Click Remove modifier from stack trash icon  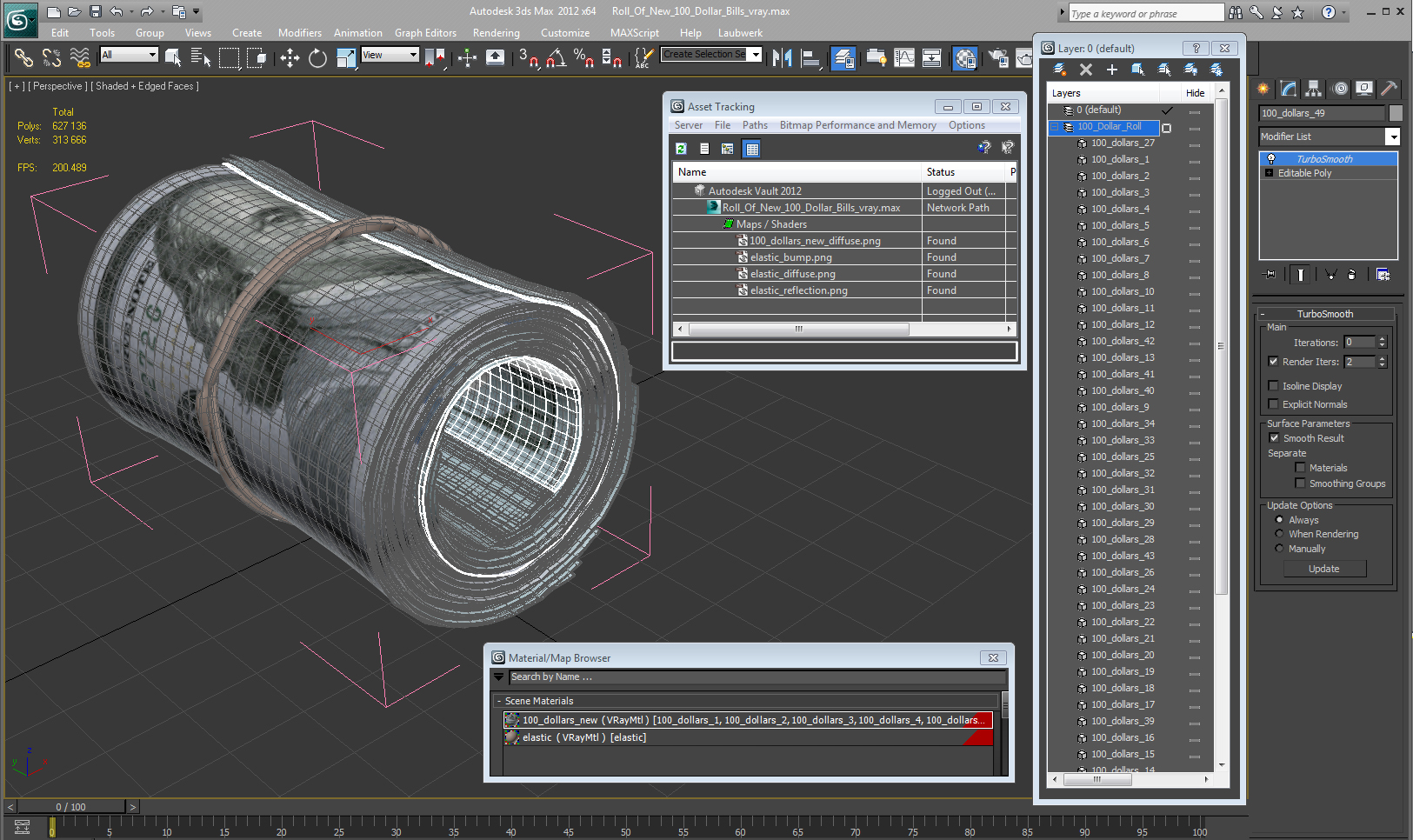coord(1351,274)
